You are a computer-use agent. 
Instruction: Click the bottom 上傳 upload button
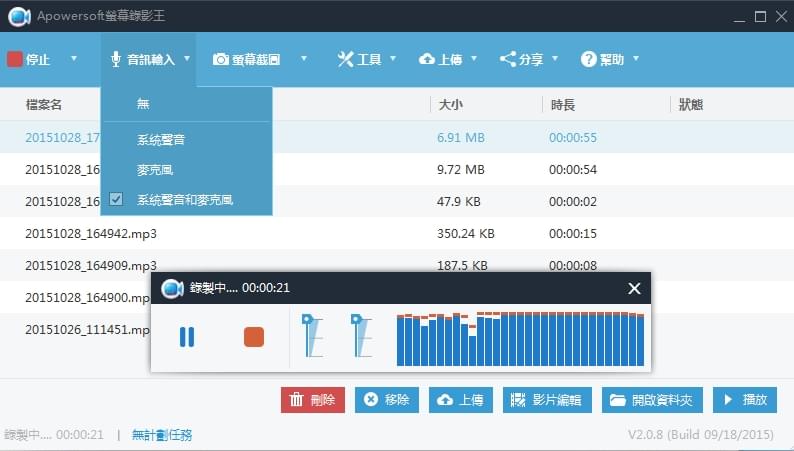[x=461, y=400]
